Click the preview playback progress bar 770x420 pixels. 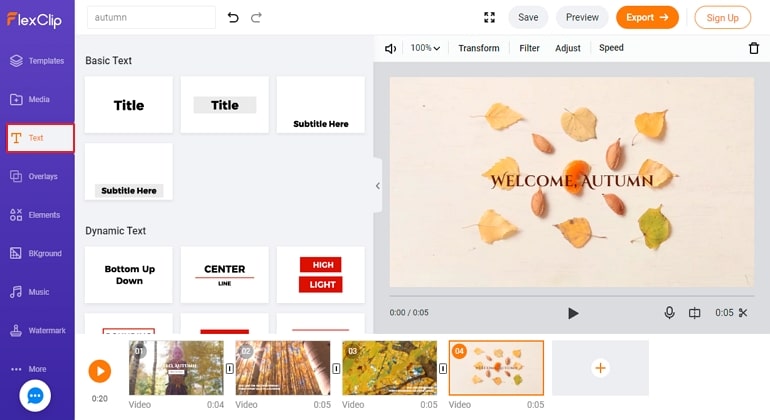click(x=572, y=296)
